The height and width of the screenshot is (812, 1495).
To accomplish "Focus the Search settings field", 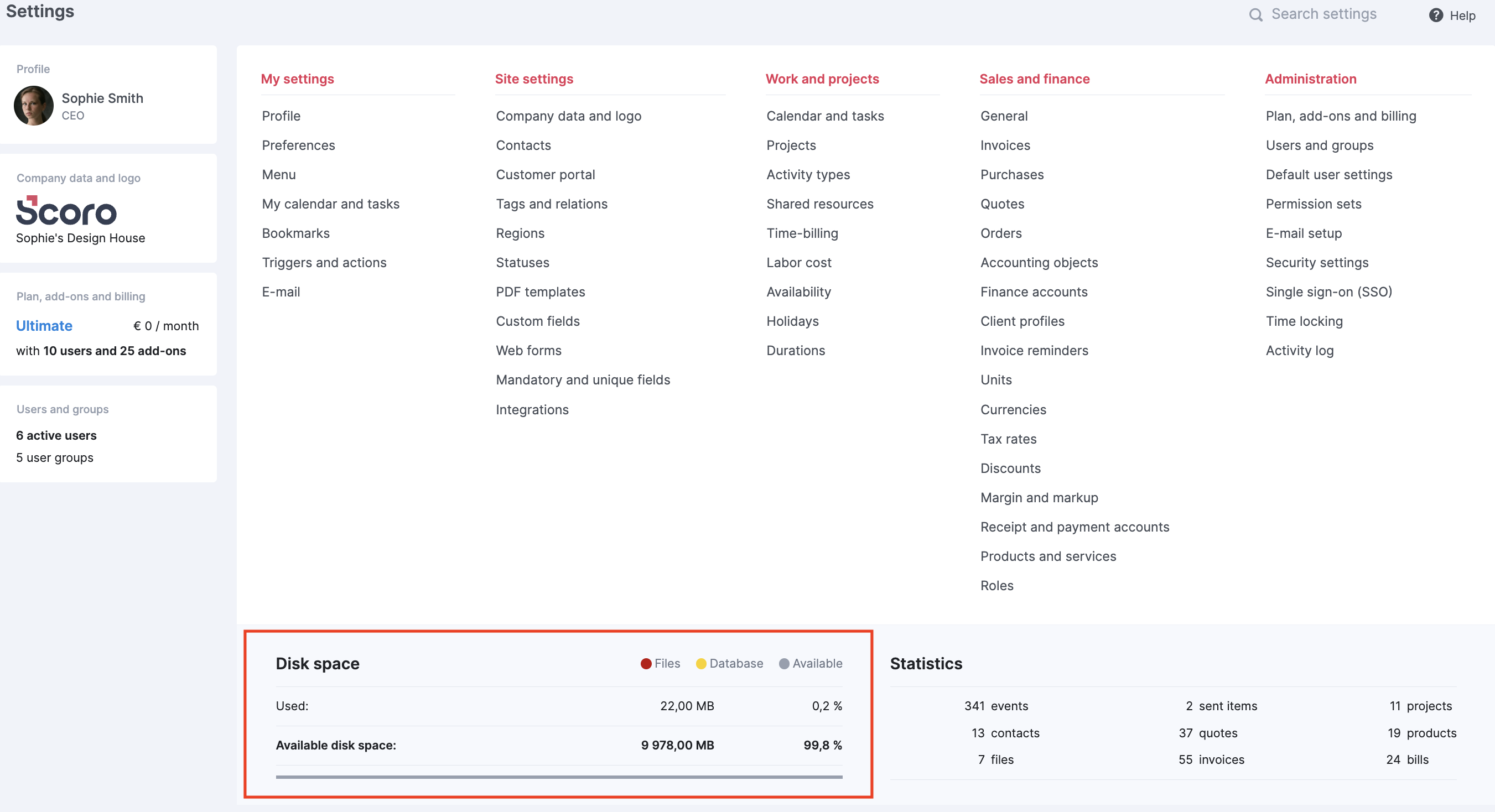I will (x=1324, y=14).
